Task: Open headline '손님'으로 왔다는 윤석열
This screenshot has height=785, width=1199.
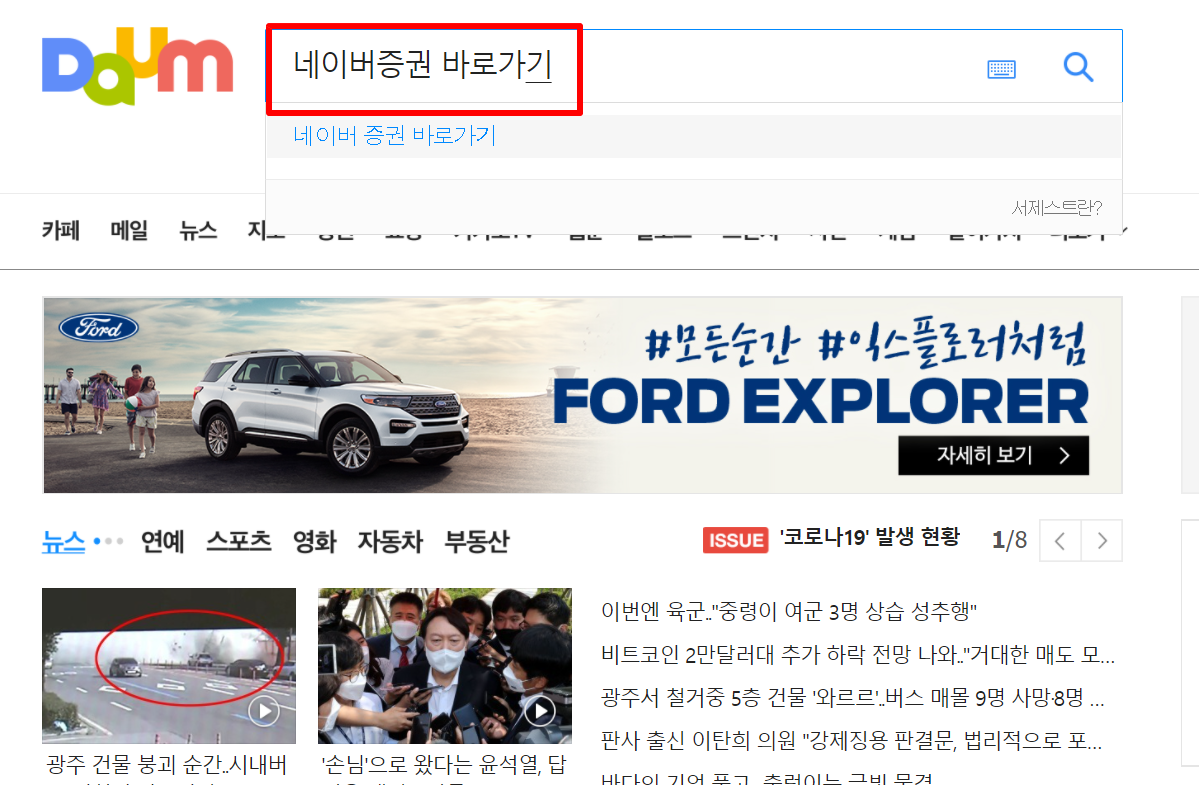Action: (x=444, y=764)
